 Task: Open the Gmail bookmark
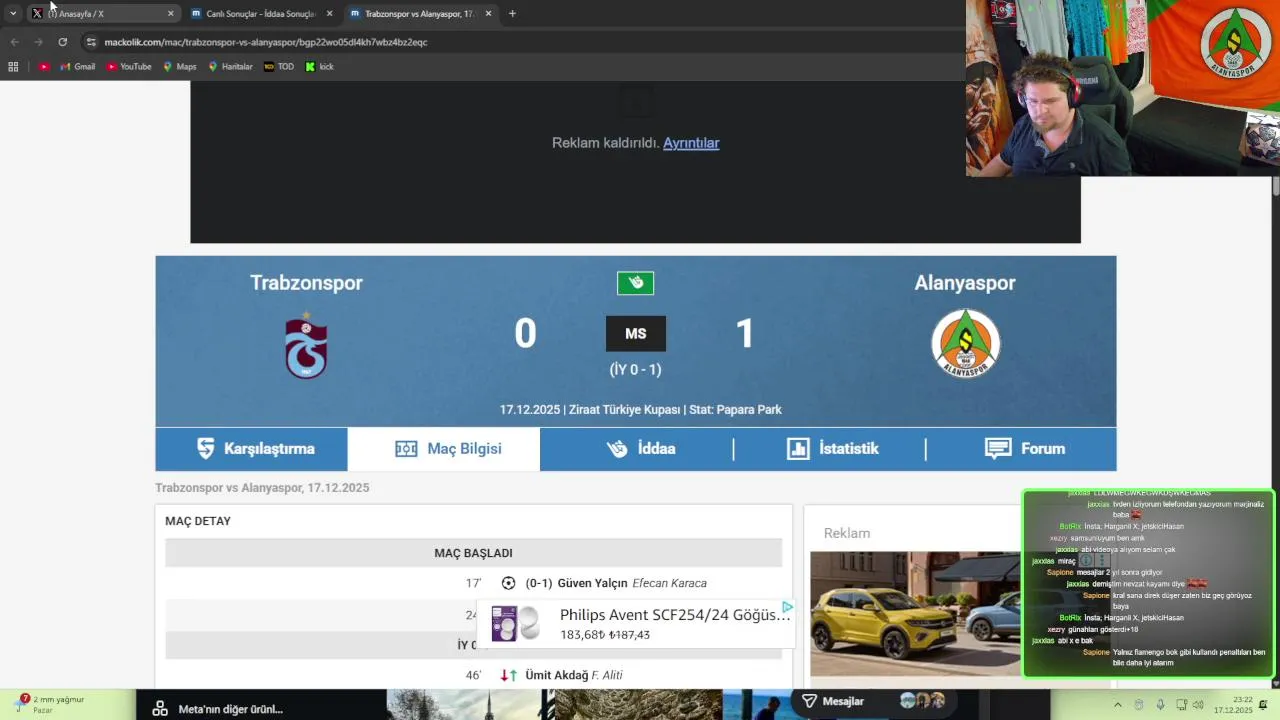pos(78,67)
